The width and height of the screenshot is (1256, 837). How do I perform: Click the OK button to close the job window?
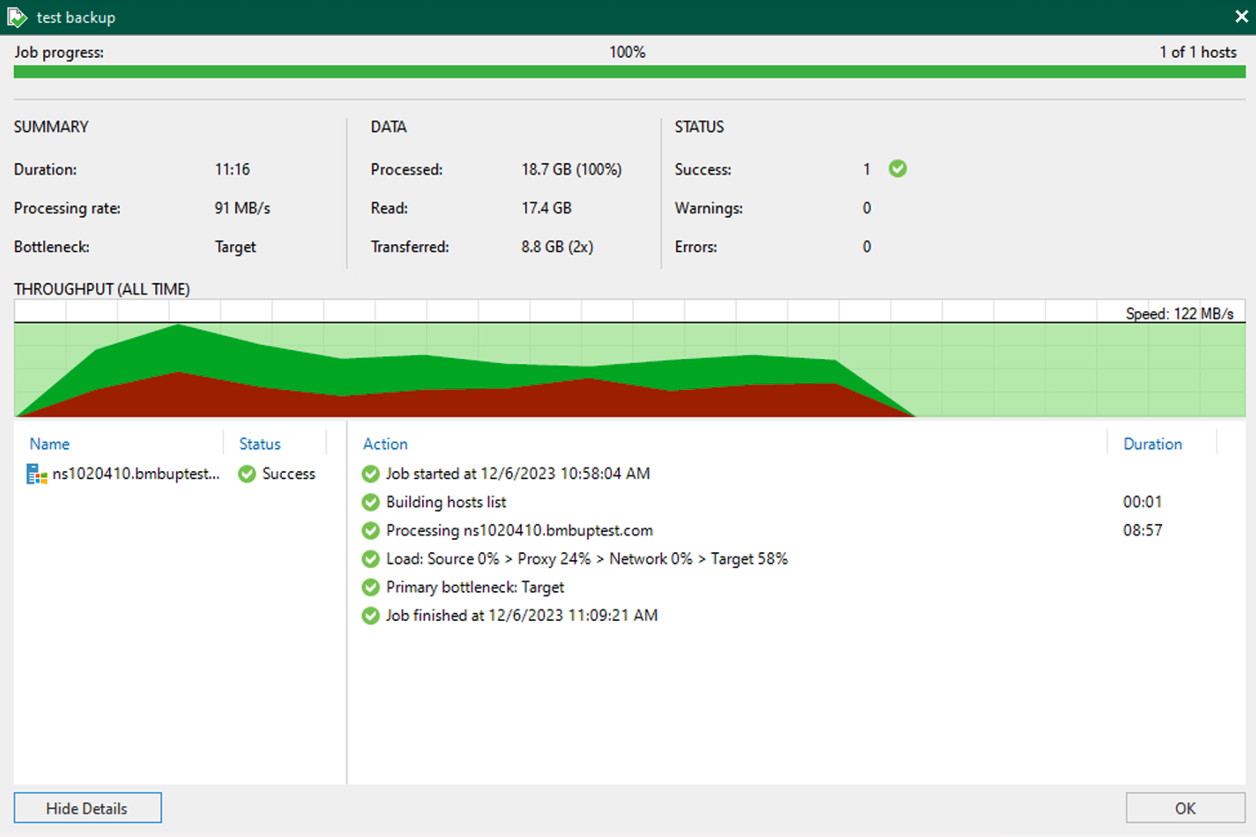coord(1185,808)
